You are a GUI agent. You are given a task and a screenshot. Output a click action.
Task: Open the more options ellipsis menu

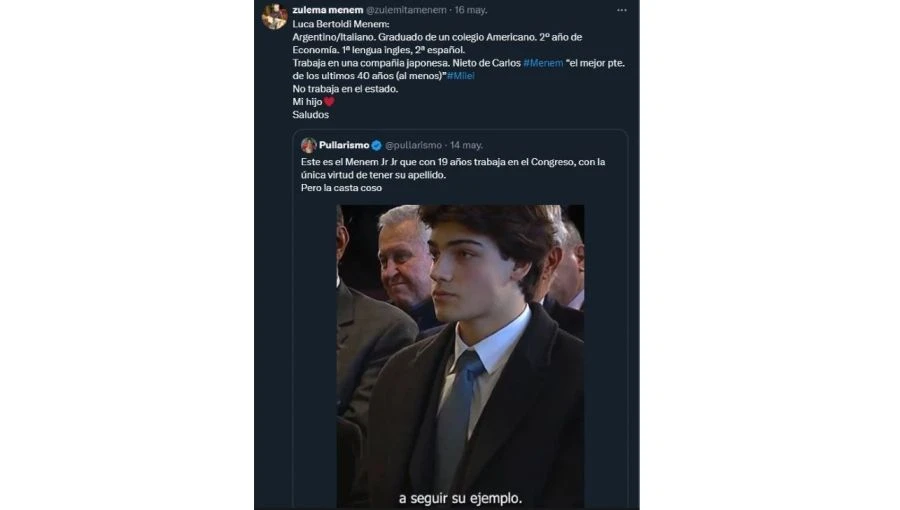[x=621, y=10]
